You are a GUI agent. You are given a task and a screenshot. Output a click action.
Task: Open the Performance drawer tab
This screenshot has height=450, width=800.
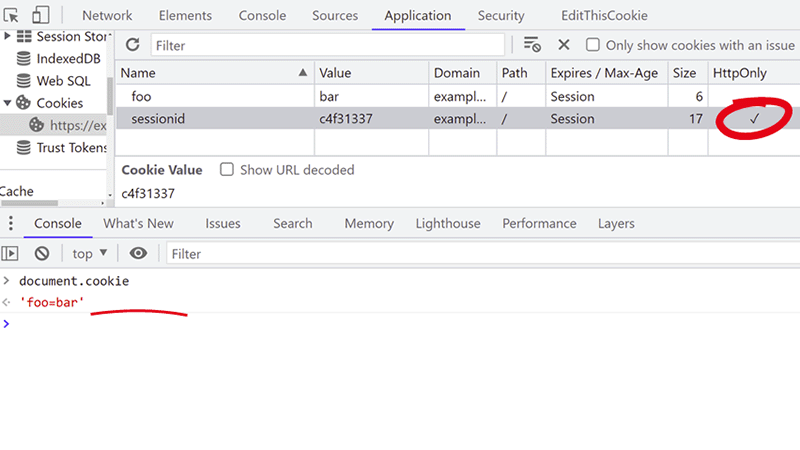coord(539,223)
